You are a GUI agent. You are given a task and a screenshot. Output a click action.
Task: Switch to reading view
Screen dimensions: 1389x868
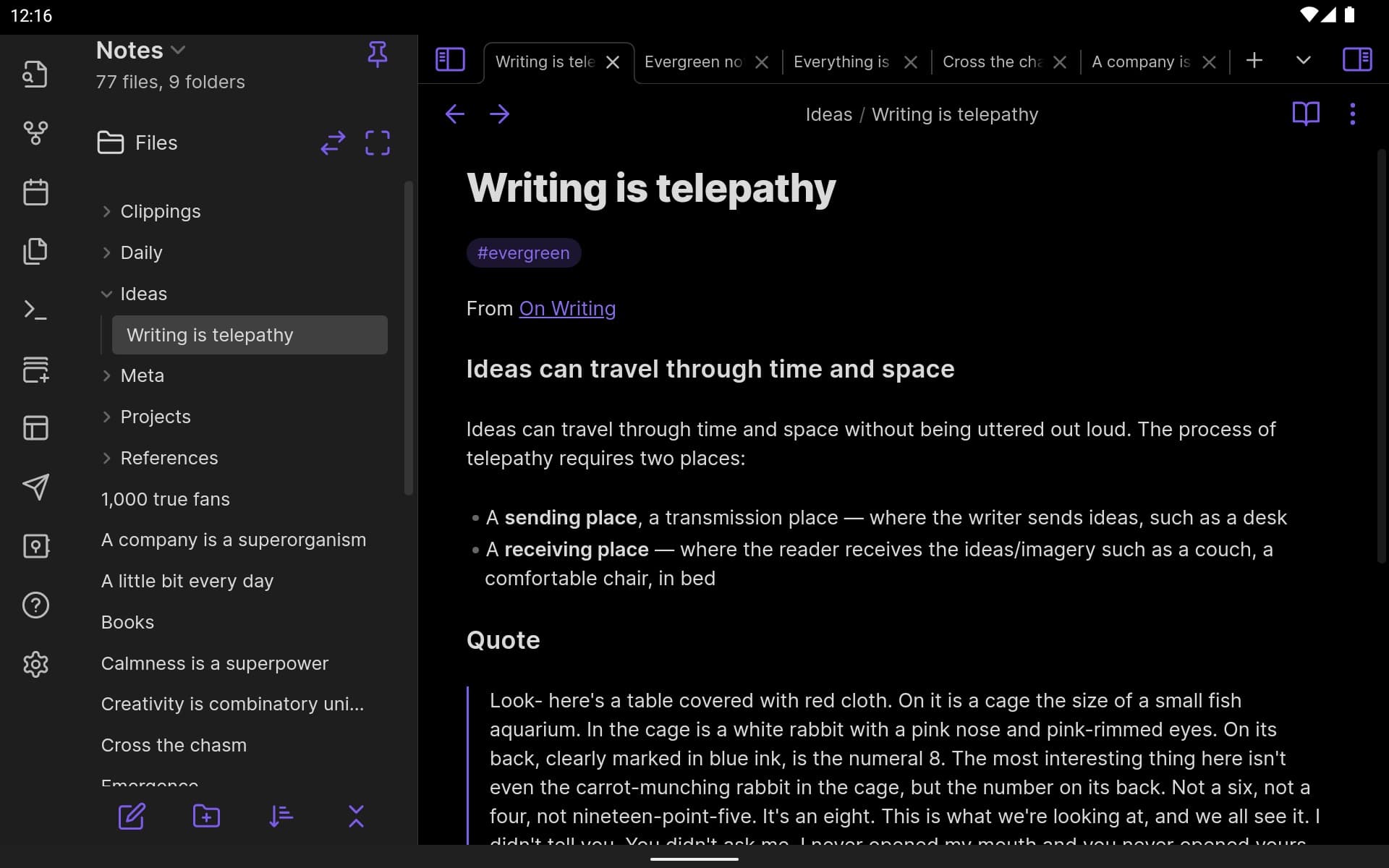(1306, 114)
